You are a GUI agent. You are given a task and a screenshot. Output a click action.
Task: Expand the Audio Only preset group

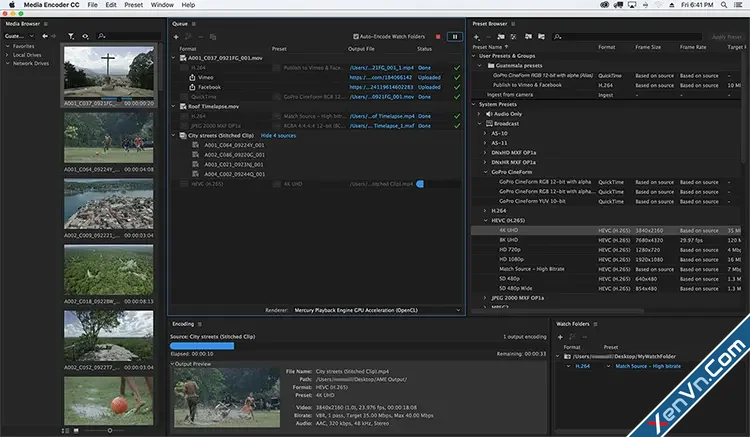[x=479, y=114]
